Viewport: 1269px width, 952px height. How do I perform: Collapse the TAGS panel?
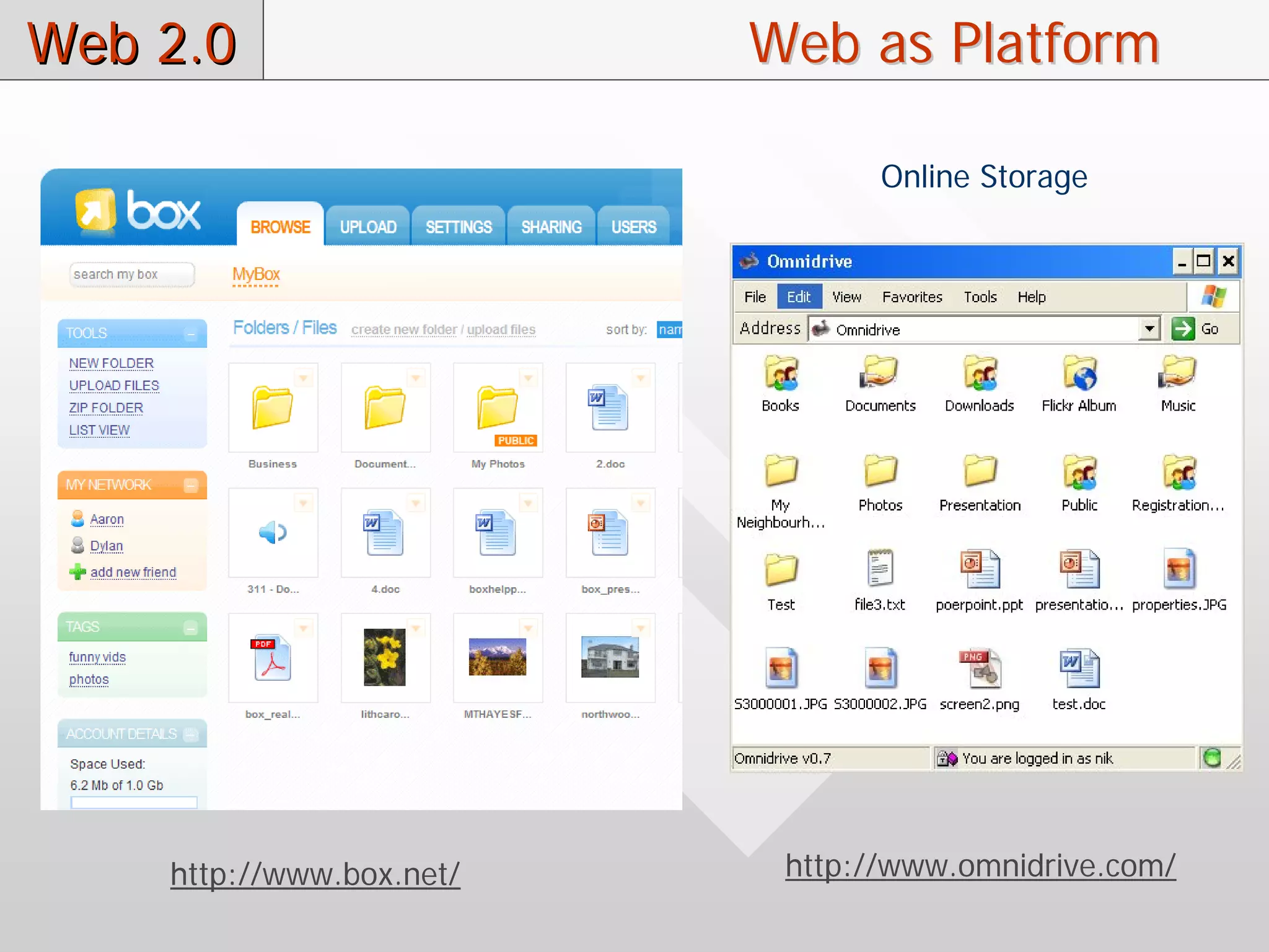(x=191, y=629)
